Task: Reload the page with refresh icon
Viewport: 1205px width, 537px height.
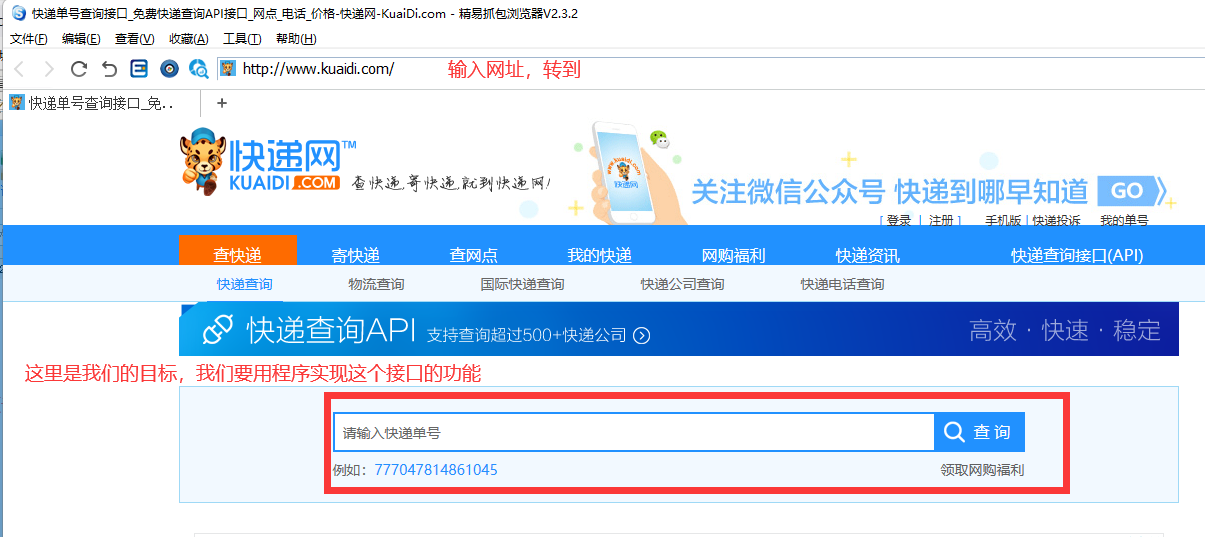Action: click(79, 69)
